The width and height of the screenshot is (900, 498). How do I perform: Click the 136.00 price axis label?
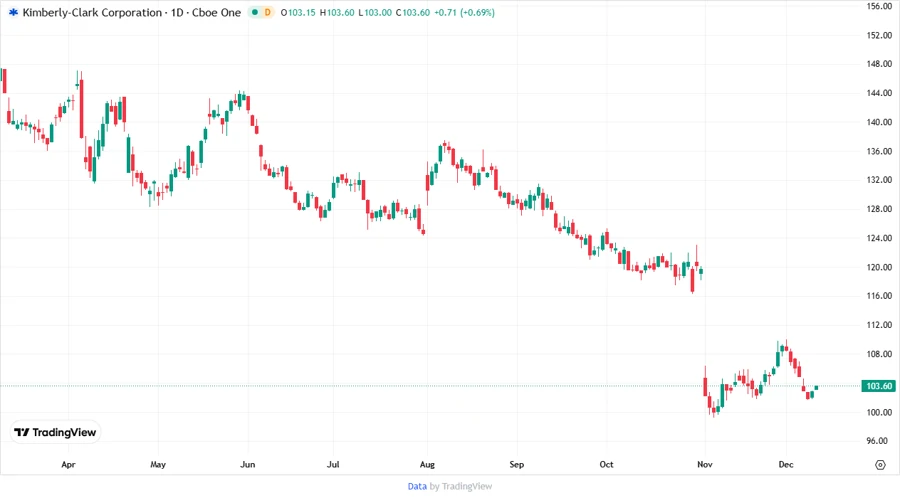pos(879,151)
